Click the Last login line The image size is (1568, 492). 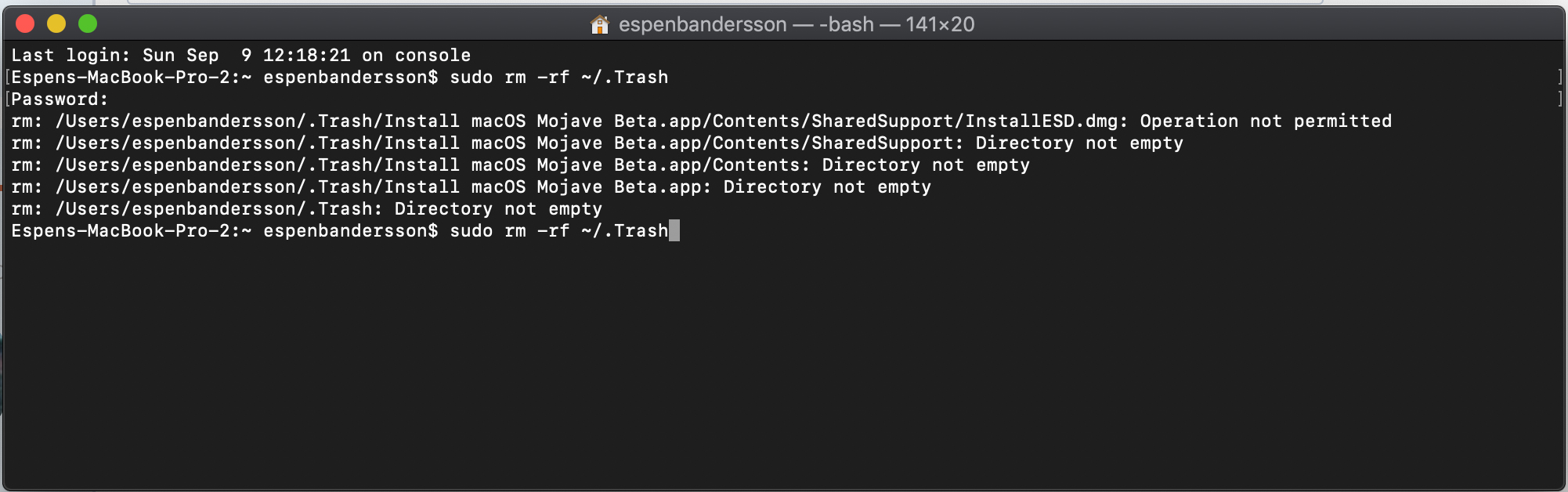point(241,55)
